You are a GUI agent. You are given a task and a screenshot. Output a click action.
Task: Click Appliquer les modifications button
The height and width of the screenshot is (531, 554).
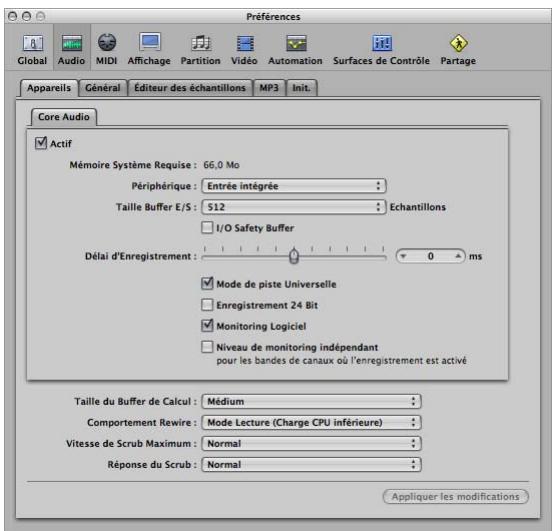(x=456, y=497)
